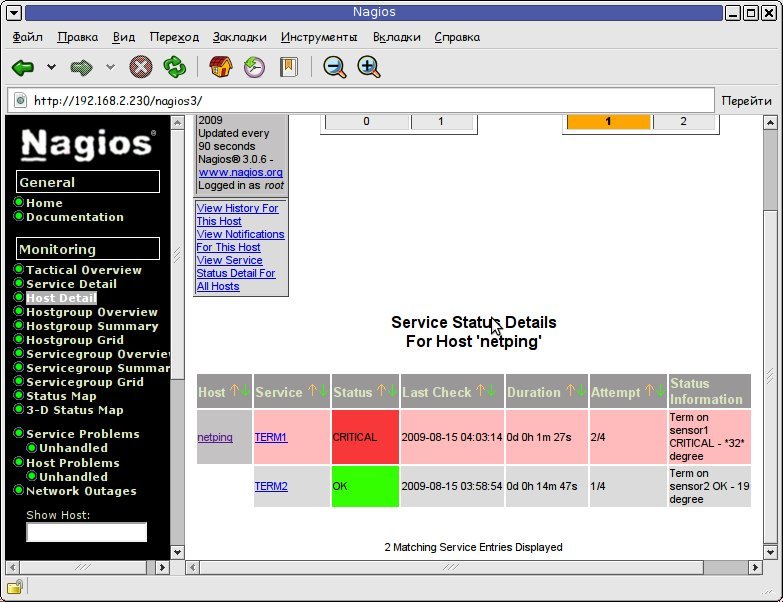Open the bookmarks icon in the toolbar
Image resolution: width=783 pixels, height=602 pixels.
(x=289, y=67)
